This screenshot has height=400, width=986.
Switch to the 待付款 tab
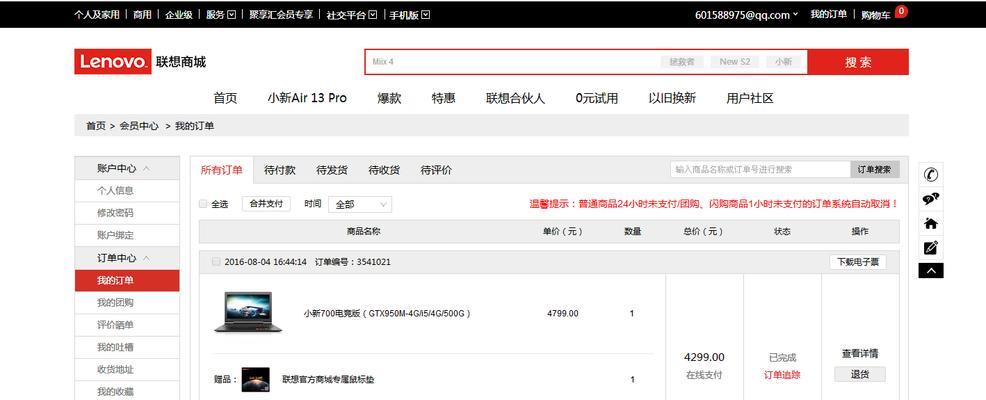280,170
